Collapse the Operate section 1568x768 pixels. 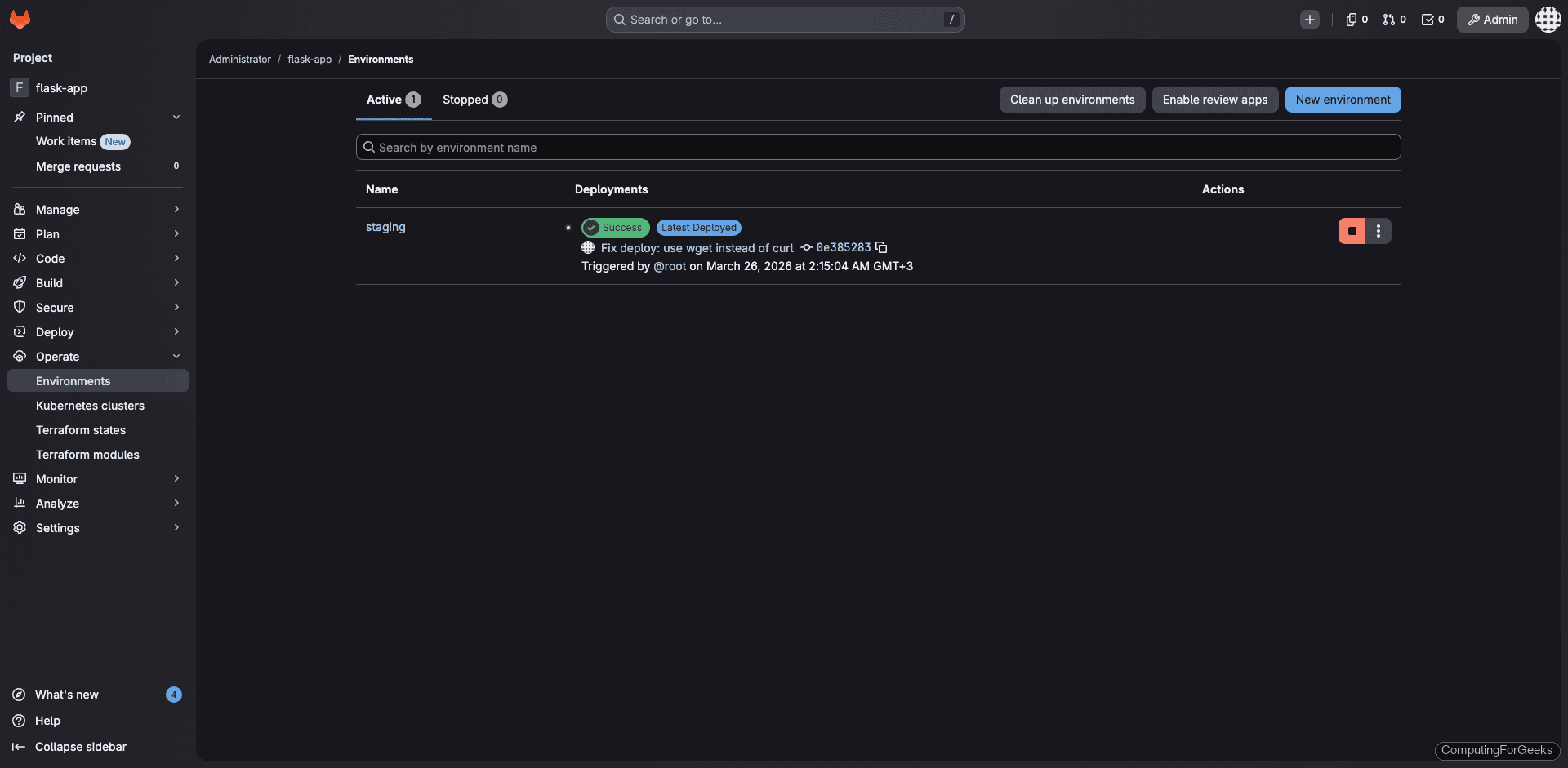(x=176, y=357)
